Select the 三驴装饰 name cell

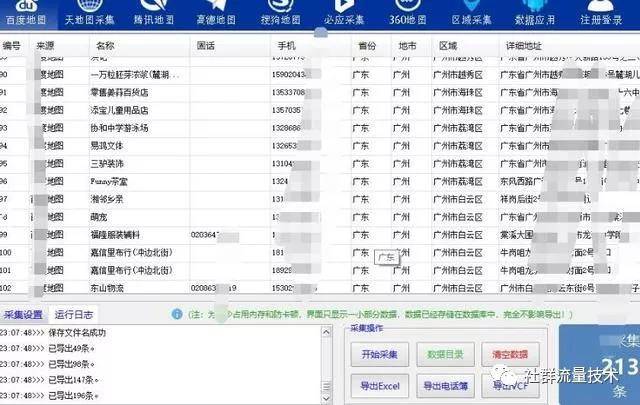[x=107, y=164]
